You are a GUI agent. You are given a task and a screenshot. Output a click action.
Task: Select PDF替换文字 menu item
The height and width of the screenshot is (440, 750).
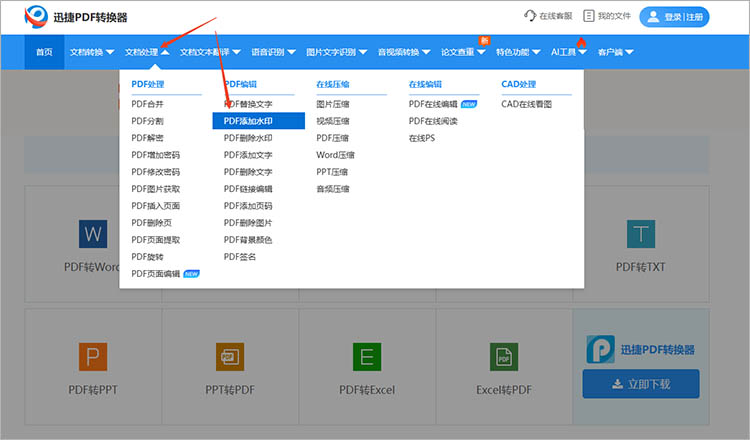(248, 104)
